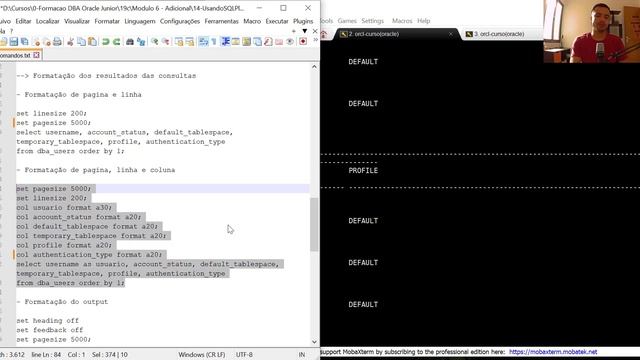Open the ? help menu
Viewport: 640px width, 360px height.
click(11, 31)
